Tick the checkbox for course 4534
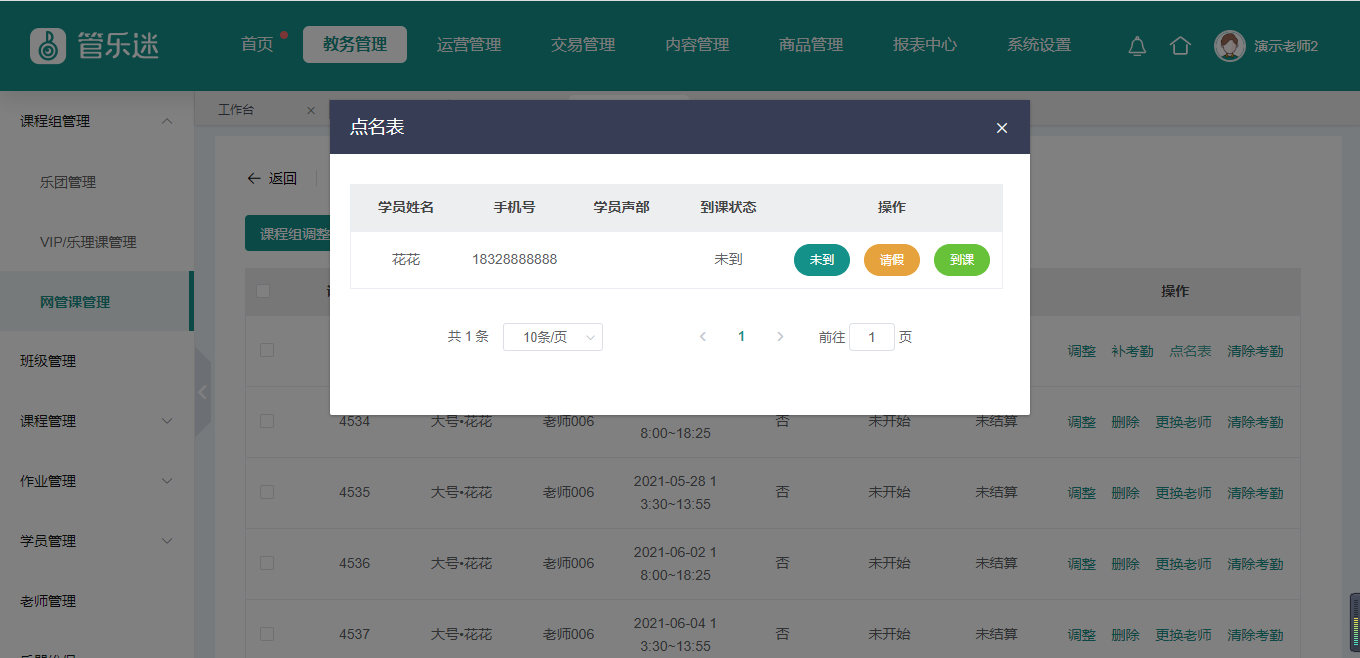1360x658 pixels. 267,421
